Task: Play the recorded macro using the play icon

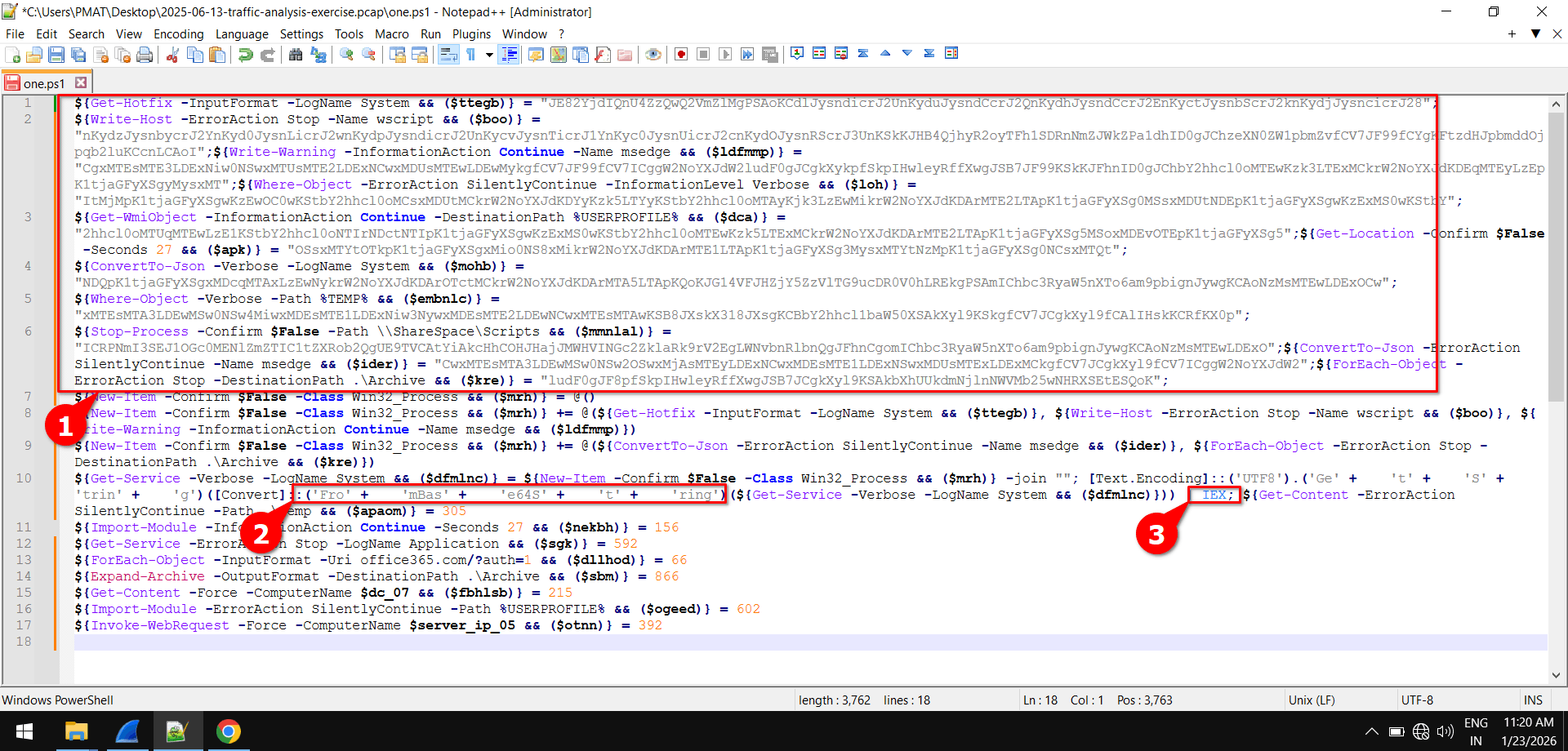Action: pyautogui.click(x=725, y=54)
